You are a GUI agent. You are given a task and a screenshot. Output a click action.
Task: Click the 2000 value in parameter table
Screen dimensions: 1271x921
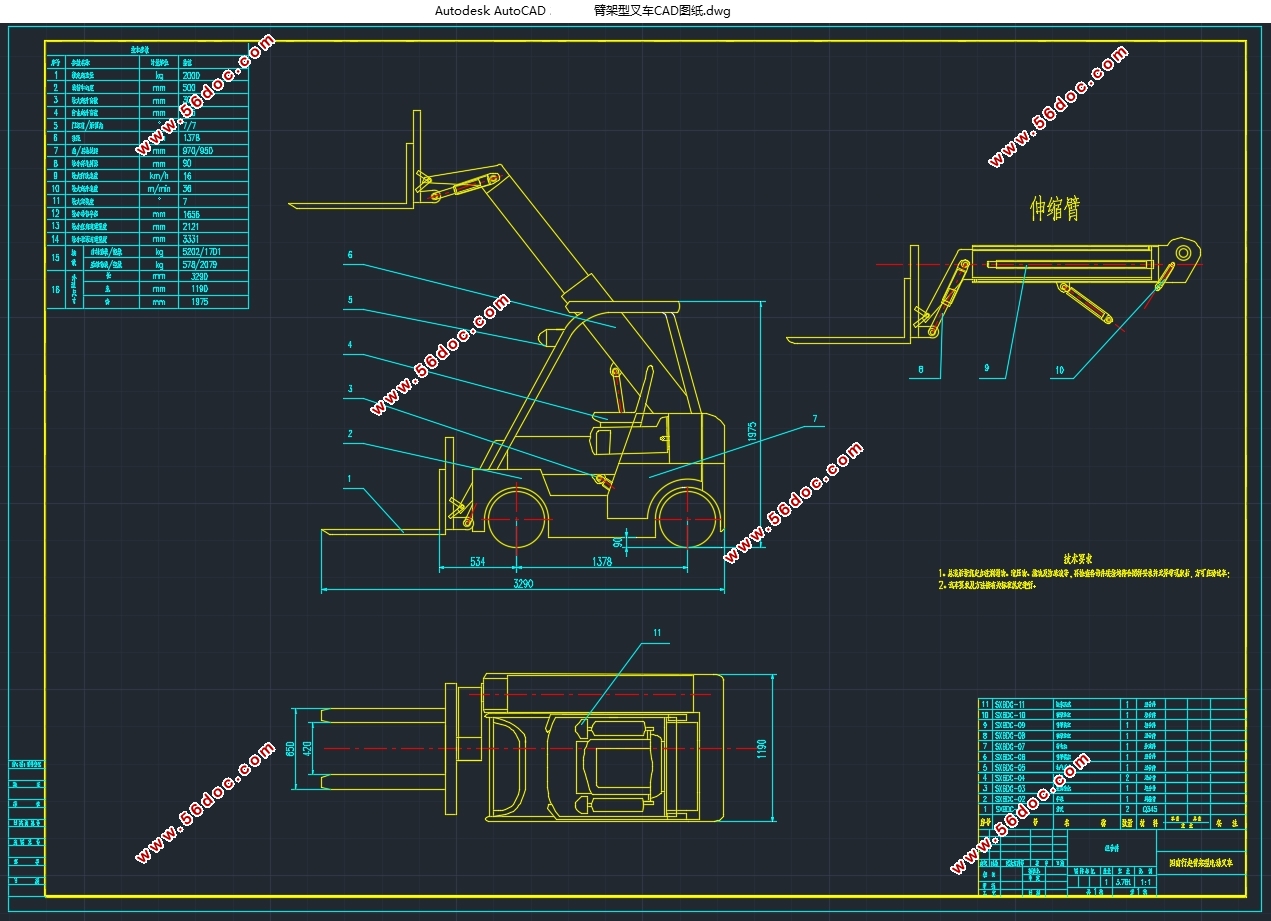[191, 75]
